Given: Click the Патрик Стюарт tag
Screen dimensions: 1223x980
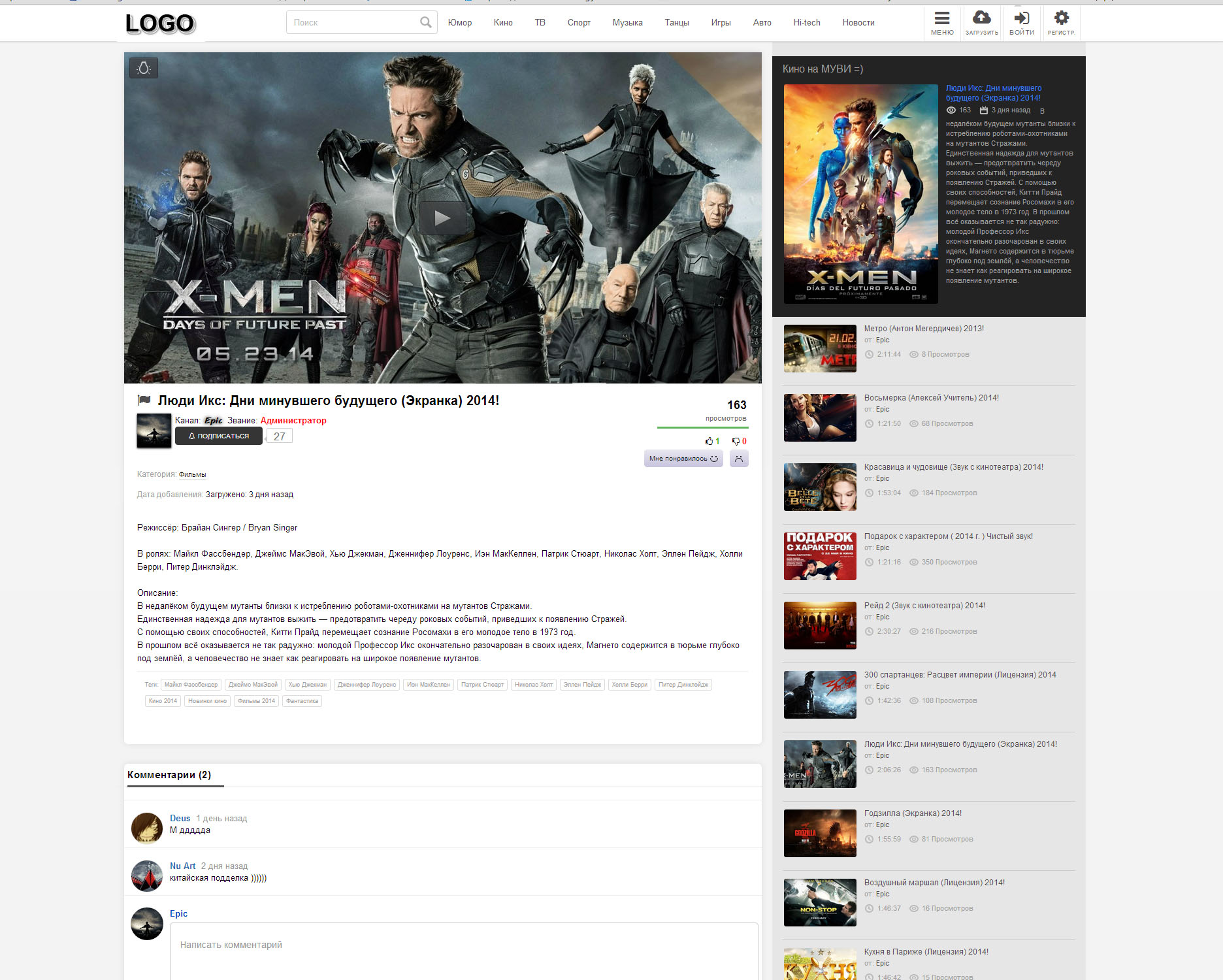Looking at the screenshot, I should (x=483, y=685).
